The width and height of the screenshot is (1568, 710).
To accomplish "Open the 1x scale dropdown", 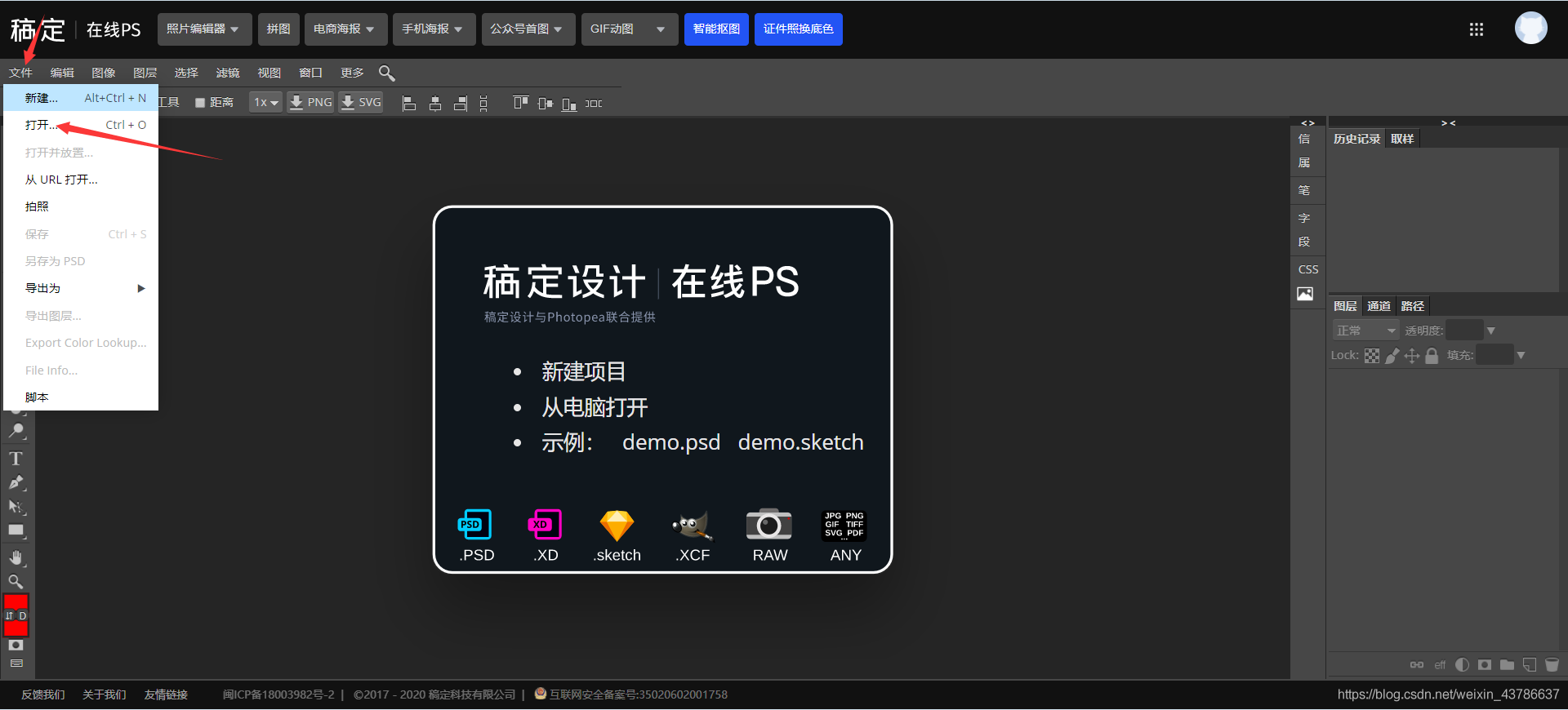I will click(265, 103).
